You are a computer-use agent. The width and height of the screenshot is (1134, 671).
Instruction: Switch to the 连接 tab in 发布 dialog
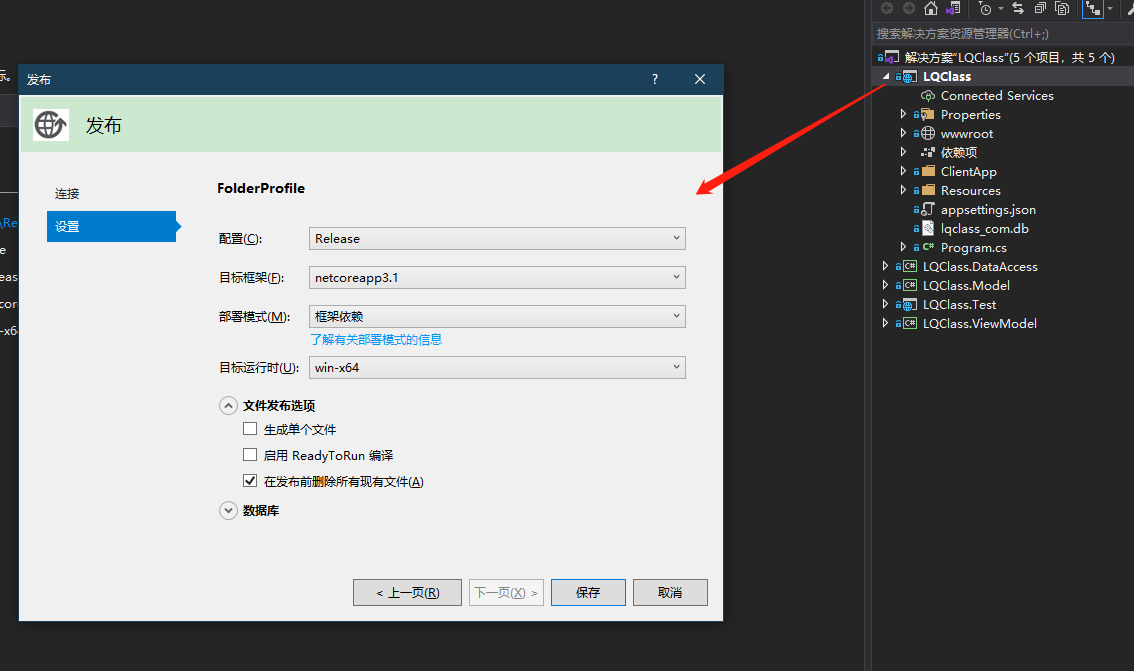pos(67,194)
